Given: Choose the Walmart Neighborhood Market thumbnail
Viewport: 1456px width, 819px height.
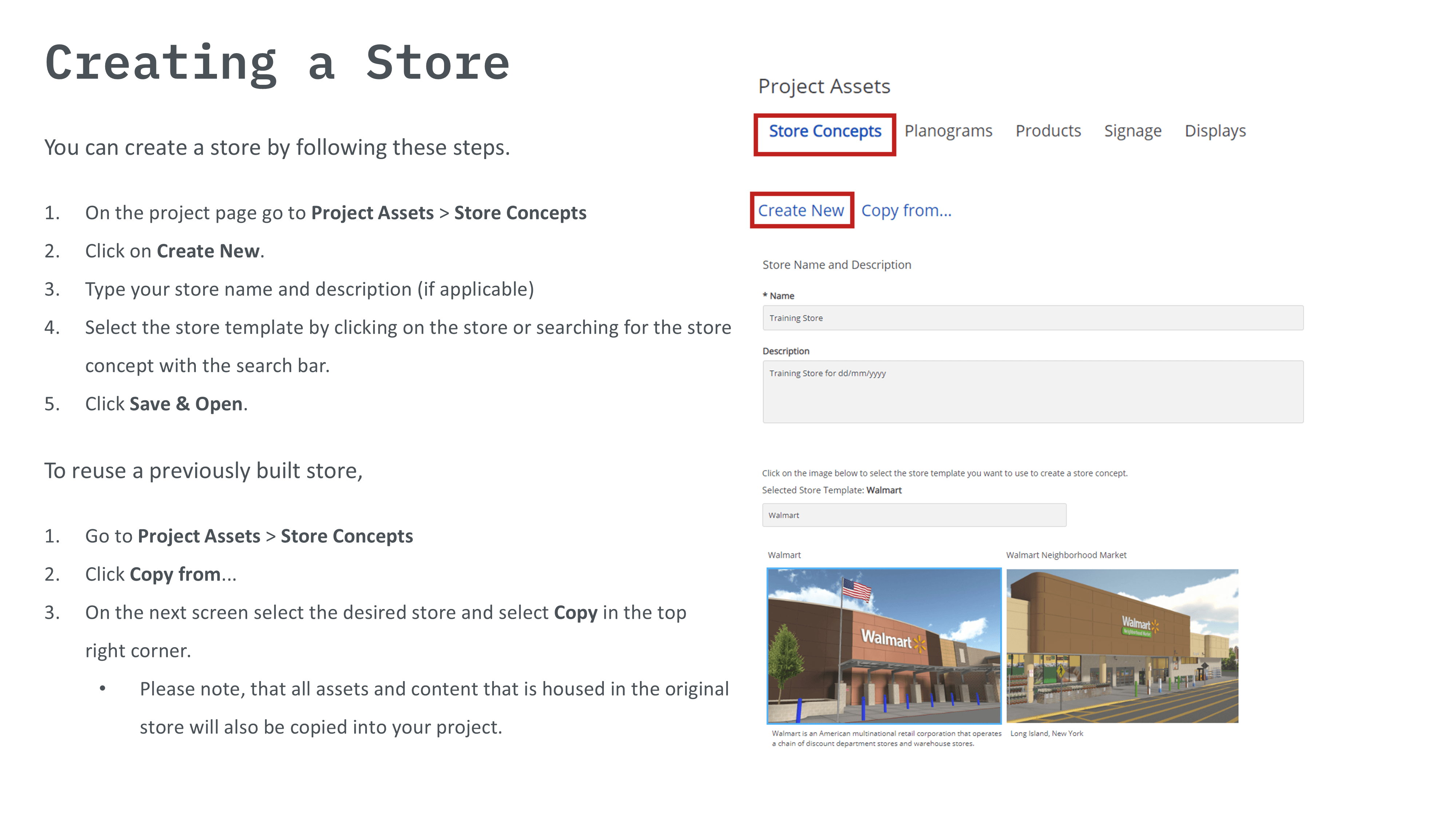Looking at the screenshot, I should pyautogui.click(x=1122, y=646).
